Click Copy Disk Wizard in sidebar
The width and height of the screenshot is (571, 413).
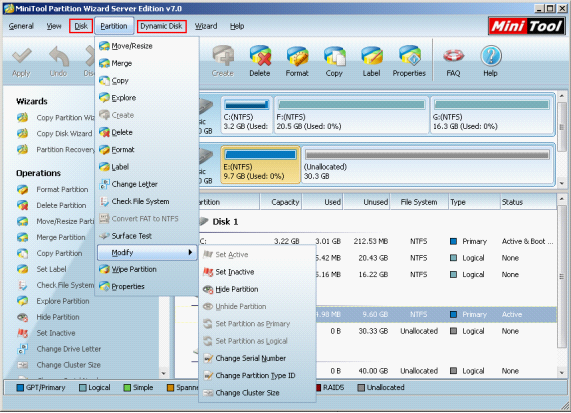point(64,134)
